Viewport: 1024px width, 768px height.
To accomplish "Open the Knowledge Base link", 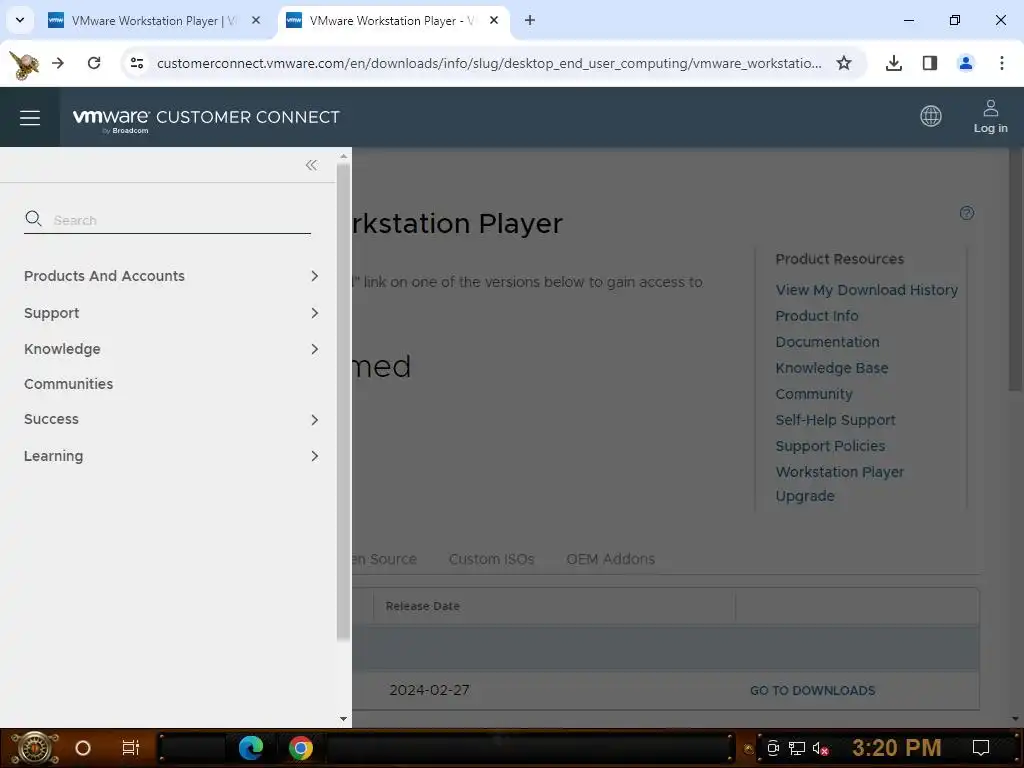I will (x=831, y=368).
